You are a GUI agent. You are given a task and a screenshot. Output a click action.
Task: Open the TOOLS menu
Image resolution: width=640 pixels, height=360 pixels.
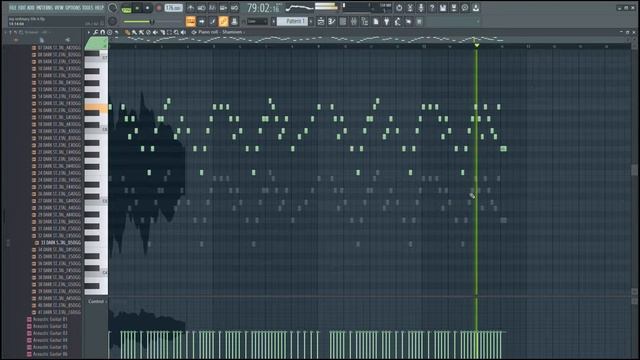(88, 8)
